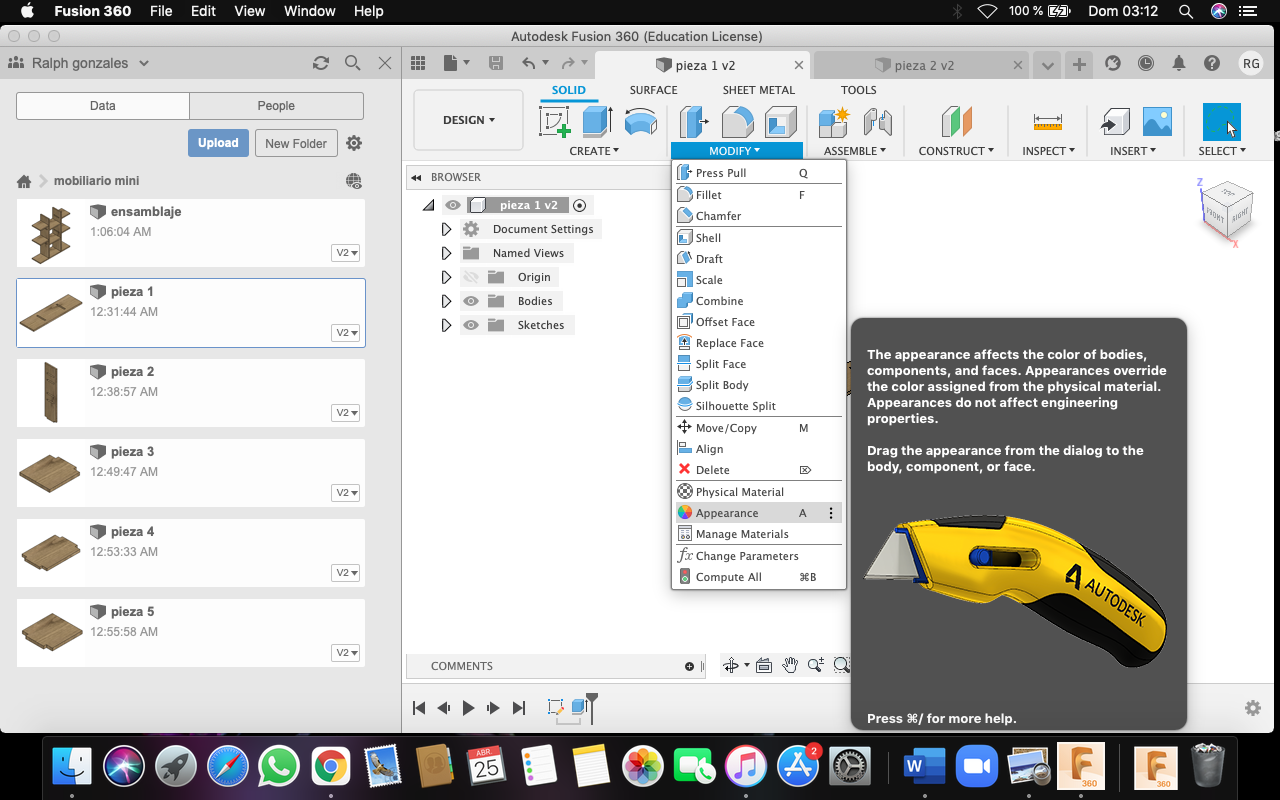The image size is (1280, 800).
Task: Open project in web globe icon
Action: [x=354, y=181]
